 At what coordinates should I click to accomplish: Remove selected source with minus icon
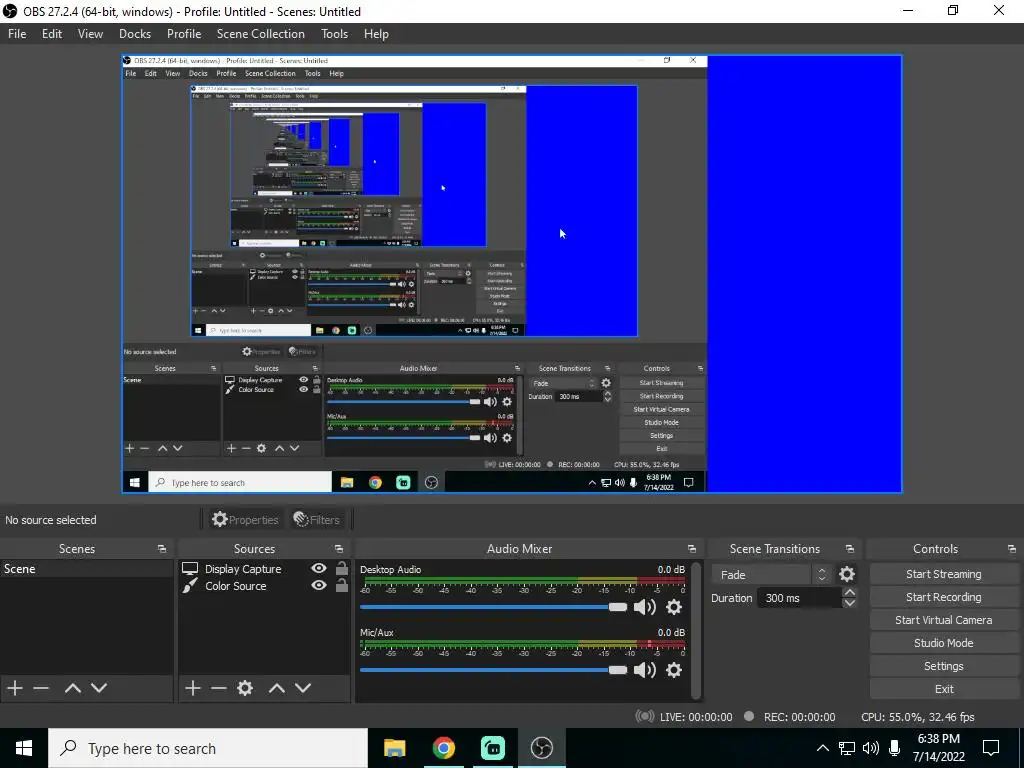click(219, 688)
